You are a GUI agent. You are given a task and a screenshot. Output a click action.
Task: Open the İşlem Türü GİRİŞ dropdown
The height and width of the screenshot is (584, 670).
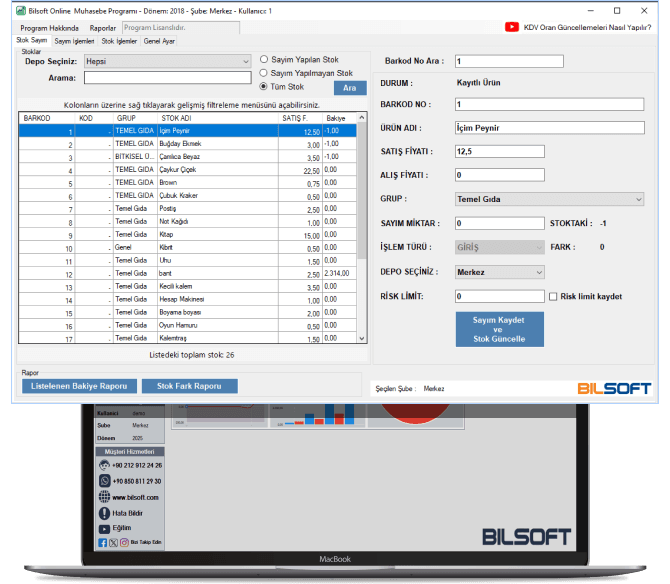[x=500, y=247]
